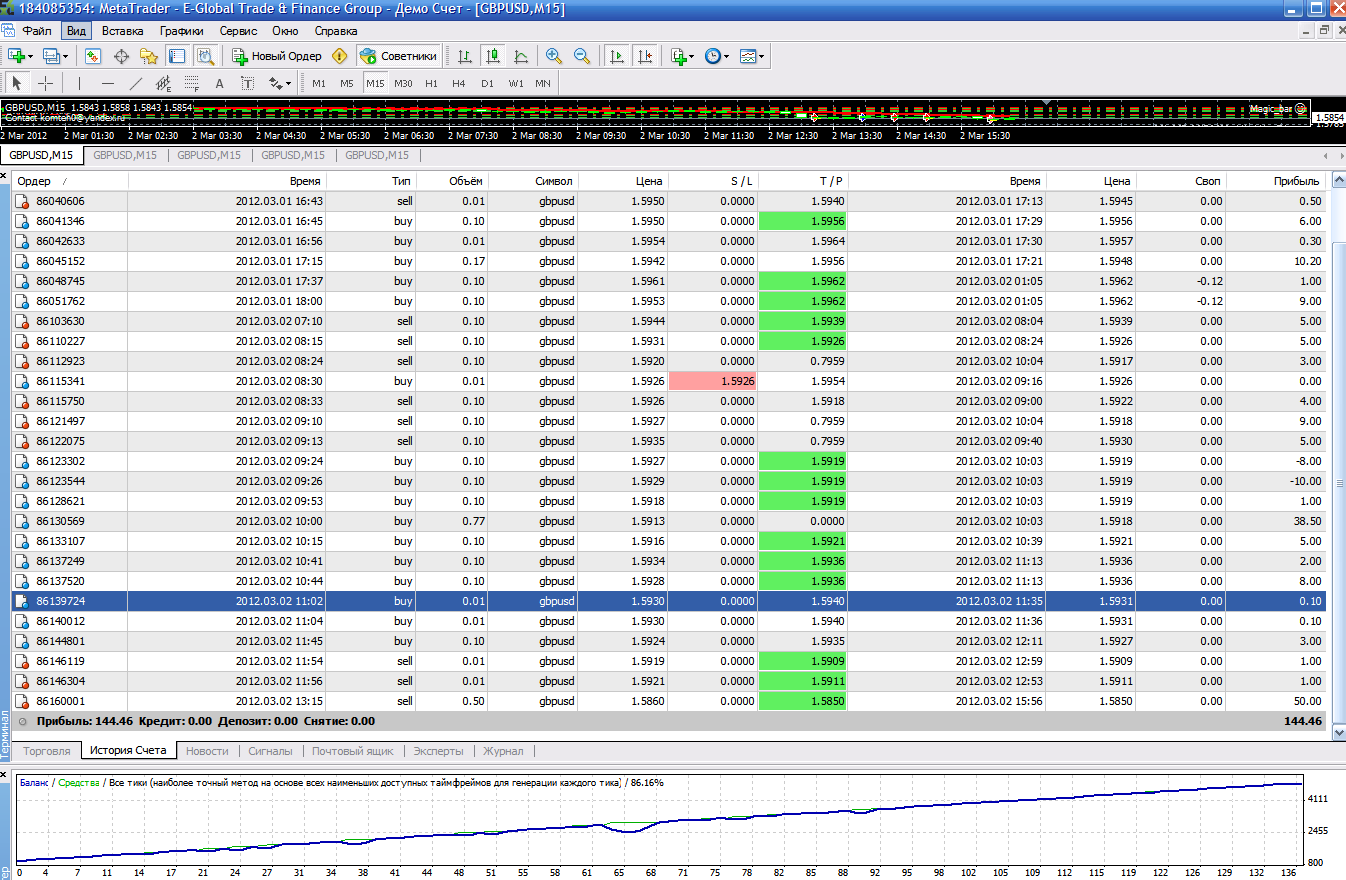Switch chart to candlesticks icon

[x=492, y=56]
